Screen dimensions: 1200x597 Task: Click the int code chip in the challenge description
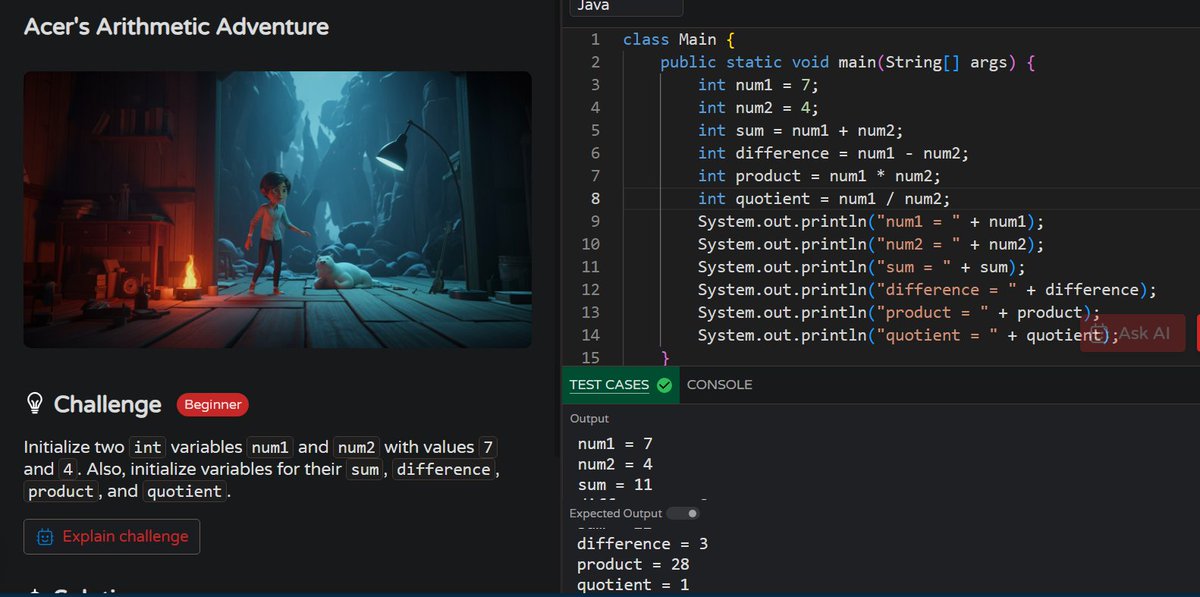tap(147, 447)
